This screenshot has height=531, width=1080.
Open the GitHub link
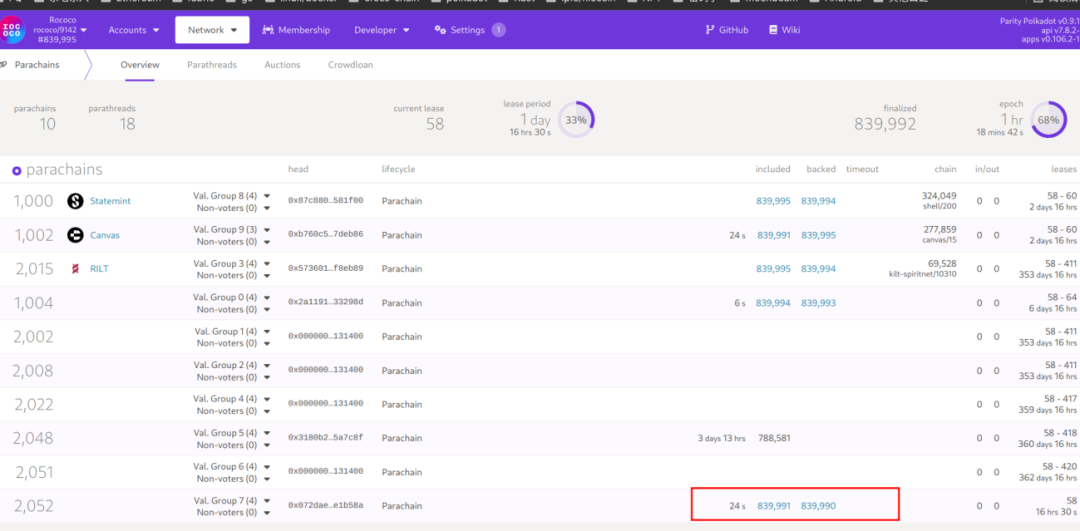(x=727, y=30)
